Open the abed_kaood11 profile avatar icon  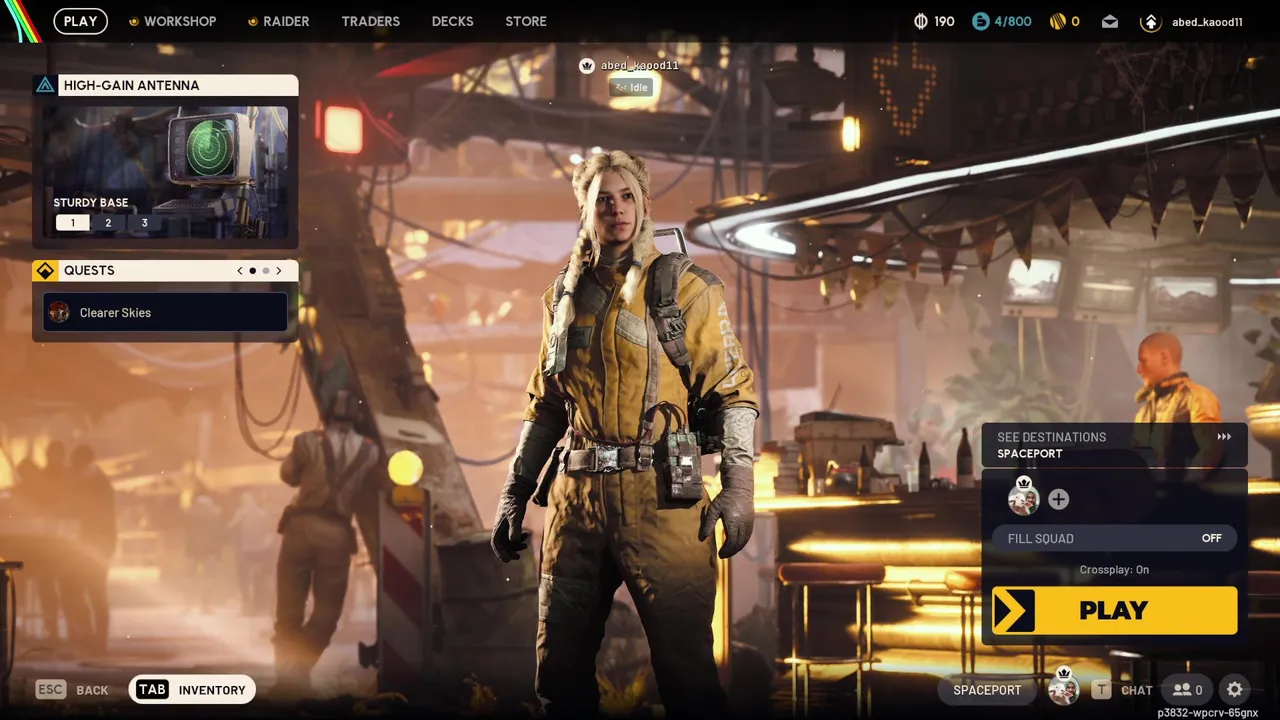coord(1151,22)
